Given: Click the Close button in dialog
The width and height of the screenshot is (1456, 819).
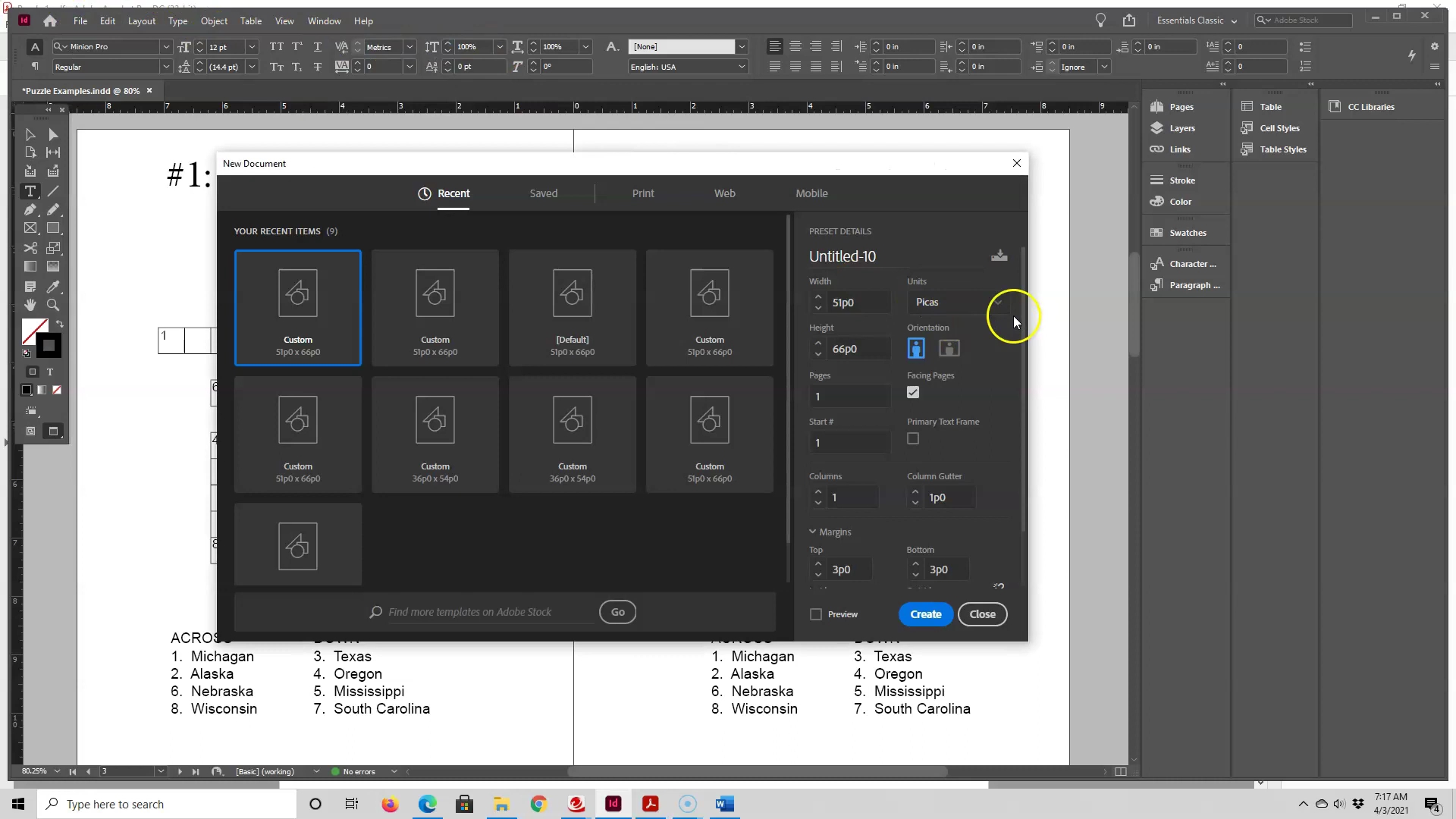Looking at the screenshot, I should point(983,614).
